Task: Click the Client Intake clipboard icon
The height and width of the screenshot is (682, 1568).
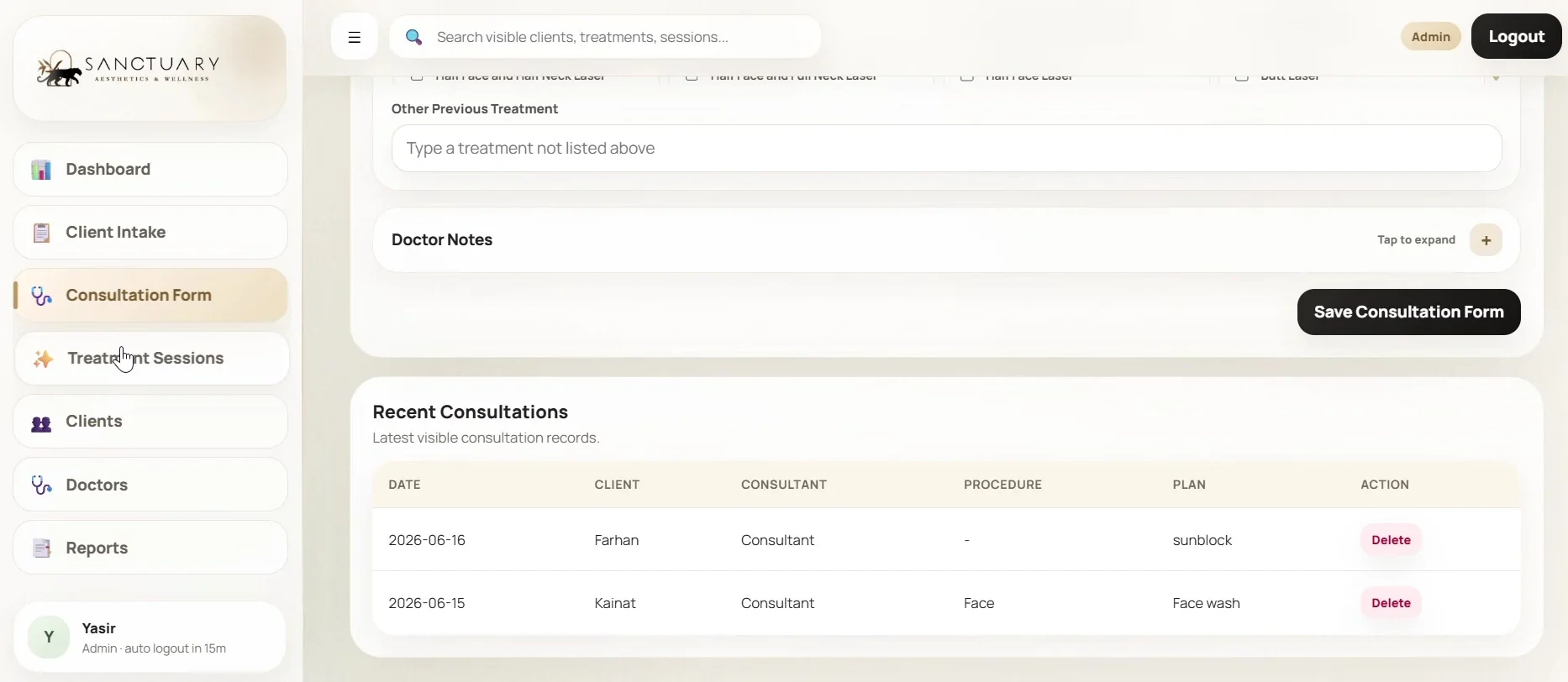Action: point(41,233)
